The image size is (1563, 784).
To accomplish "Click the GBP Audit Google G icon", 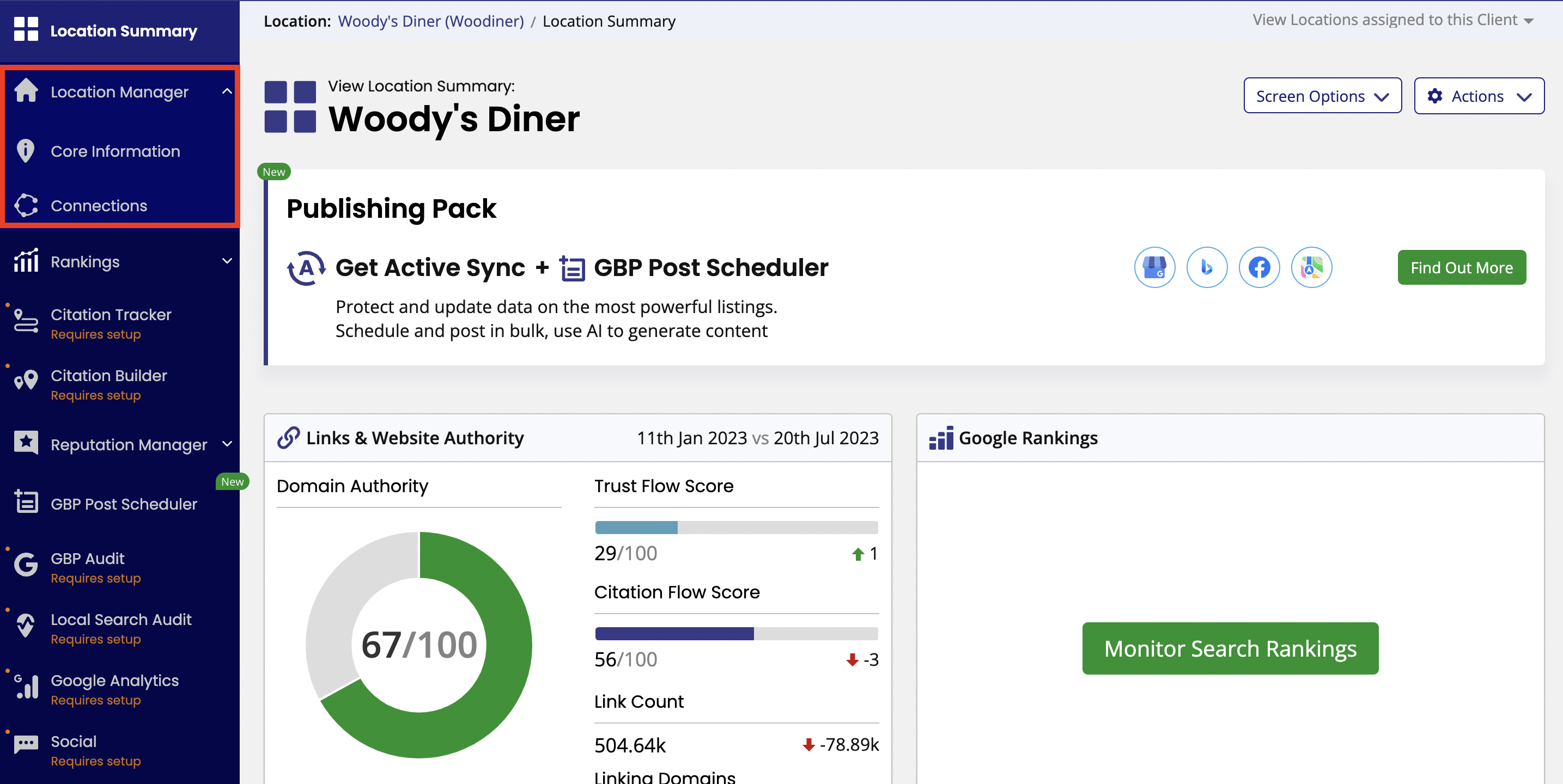I will (x=26, y=565).
